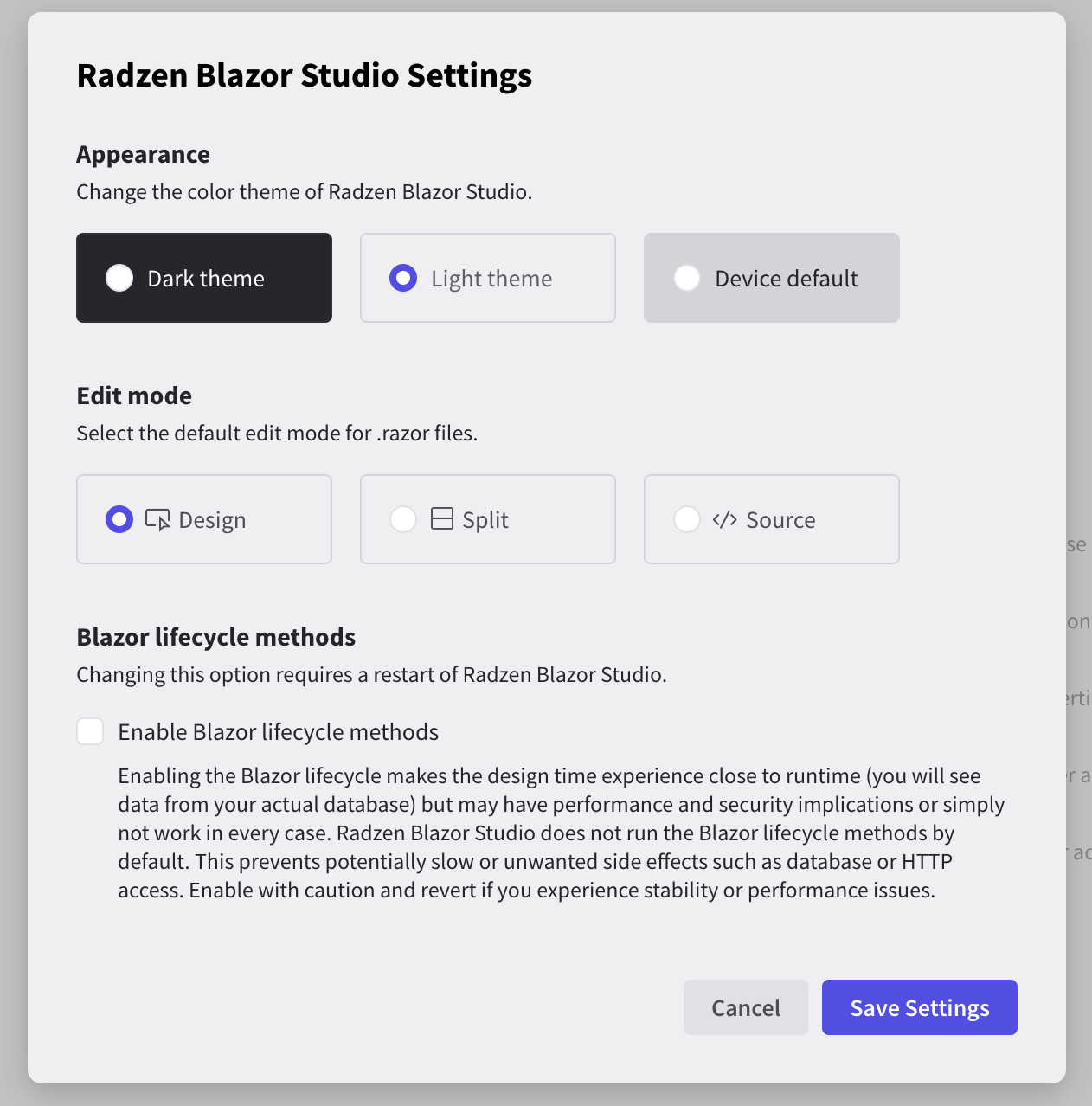Switch edit mode to Source

771,519
